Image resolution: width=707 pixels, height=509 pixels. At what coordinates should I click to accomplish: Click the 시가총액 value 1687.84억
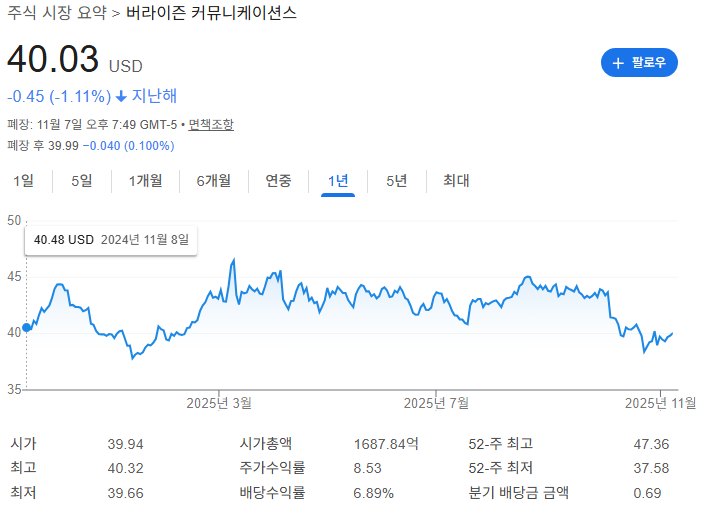click(x=386, y=444)
